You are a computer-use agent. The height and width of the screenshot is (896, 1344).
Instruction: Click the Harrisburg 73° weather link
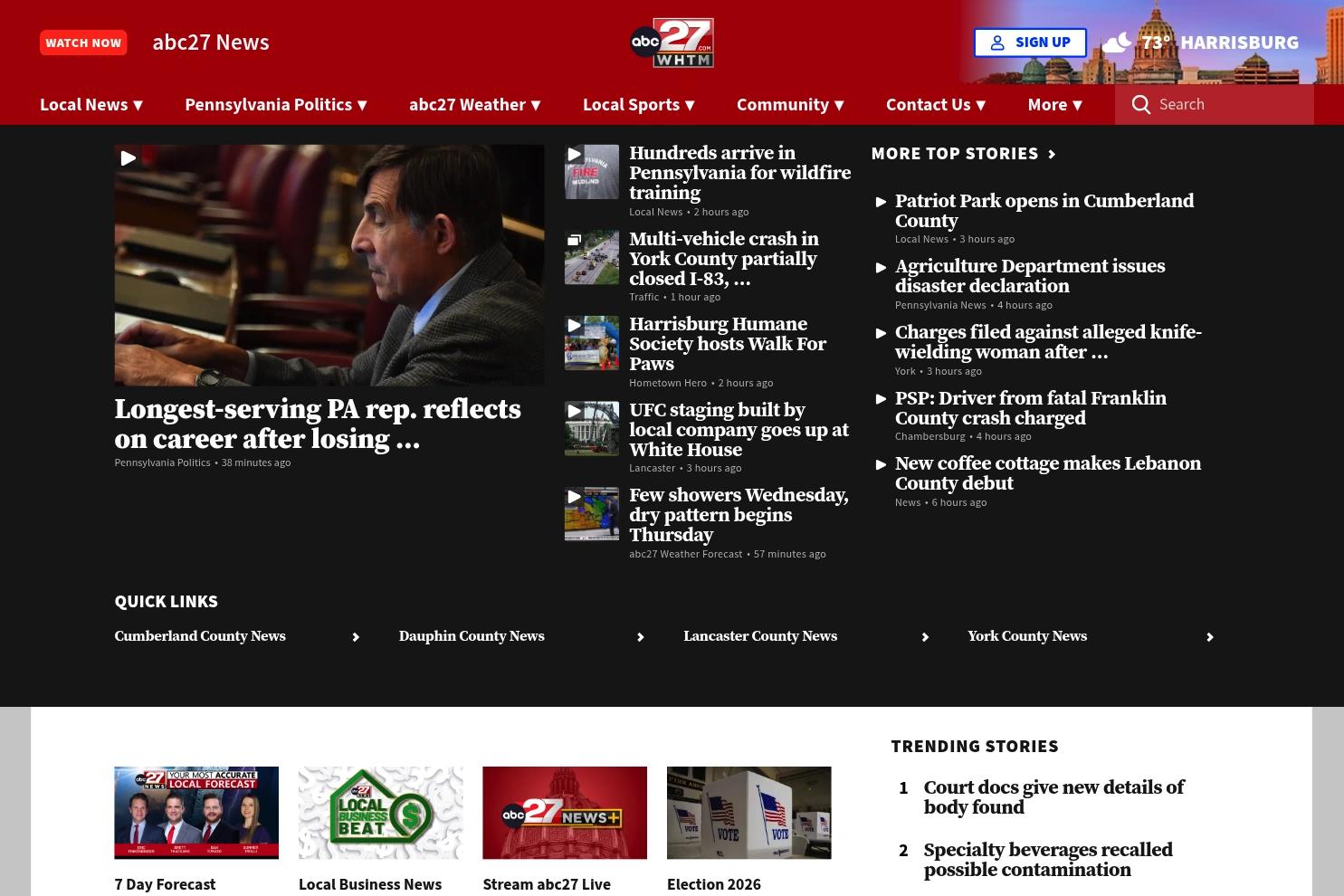[x=1199, y=43]
